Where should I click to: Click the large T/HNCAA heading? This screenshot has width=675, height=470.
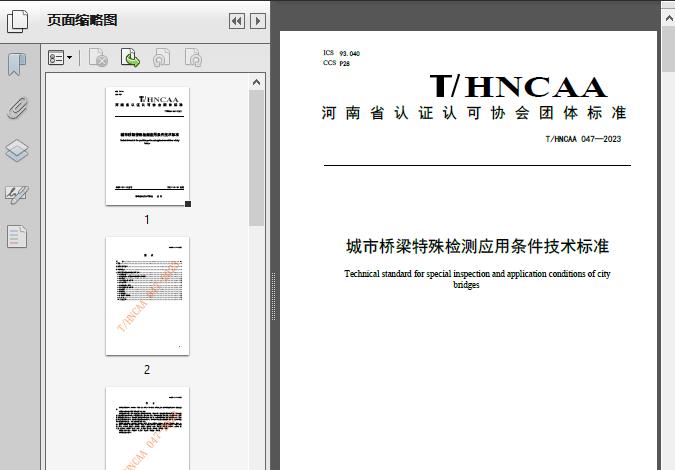519,86
